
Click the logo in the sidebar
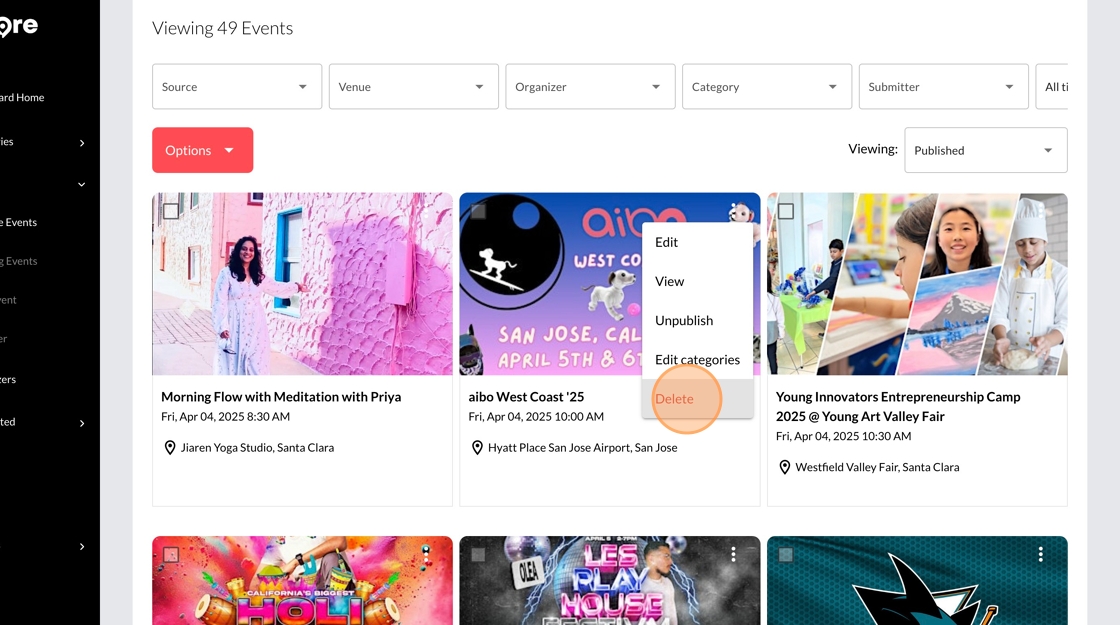19,26
